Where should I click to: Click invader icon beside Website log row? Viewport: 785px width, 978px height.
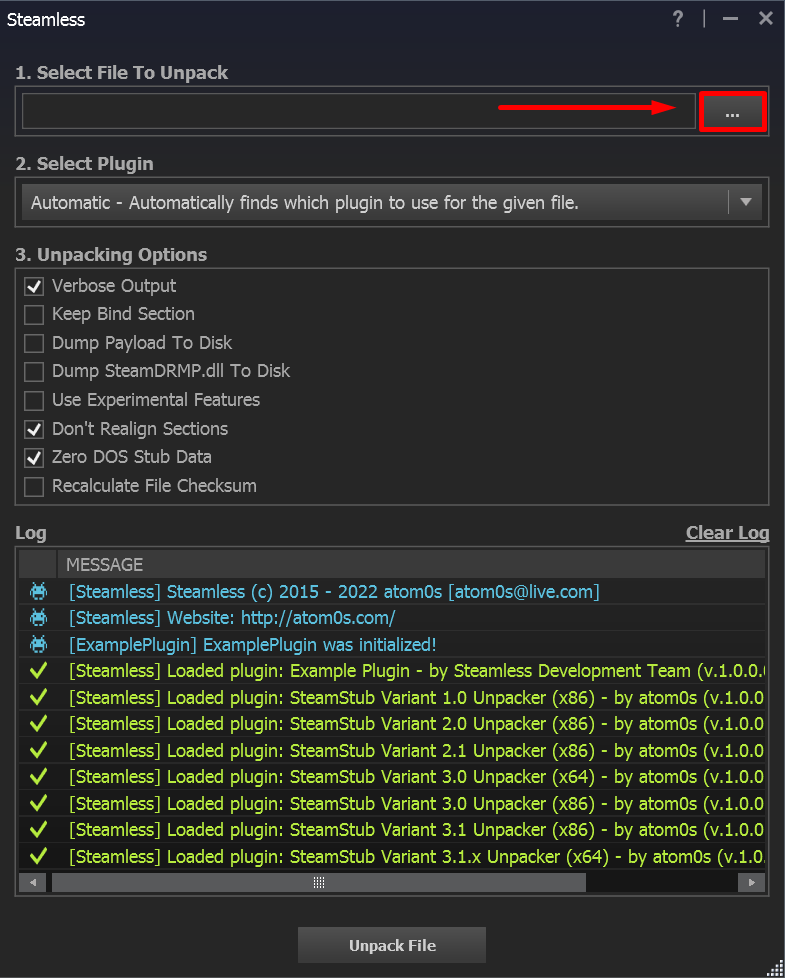(x=39, y=617)
